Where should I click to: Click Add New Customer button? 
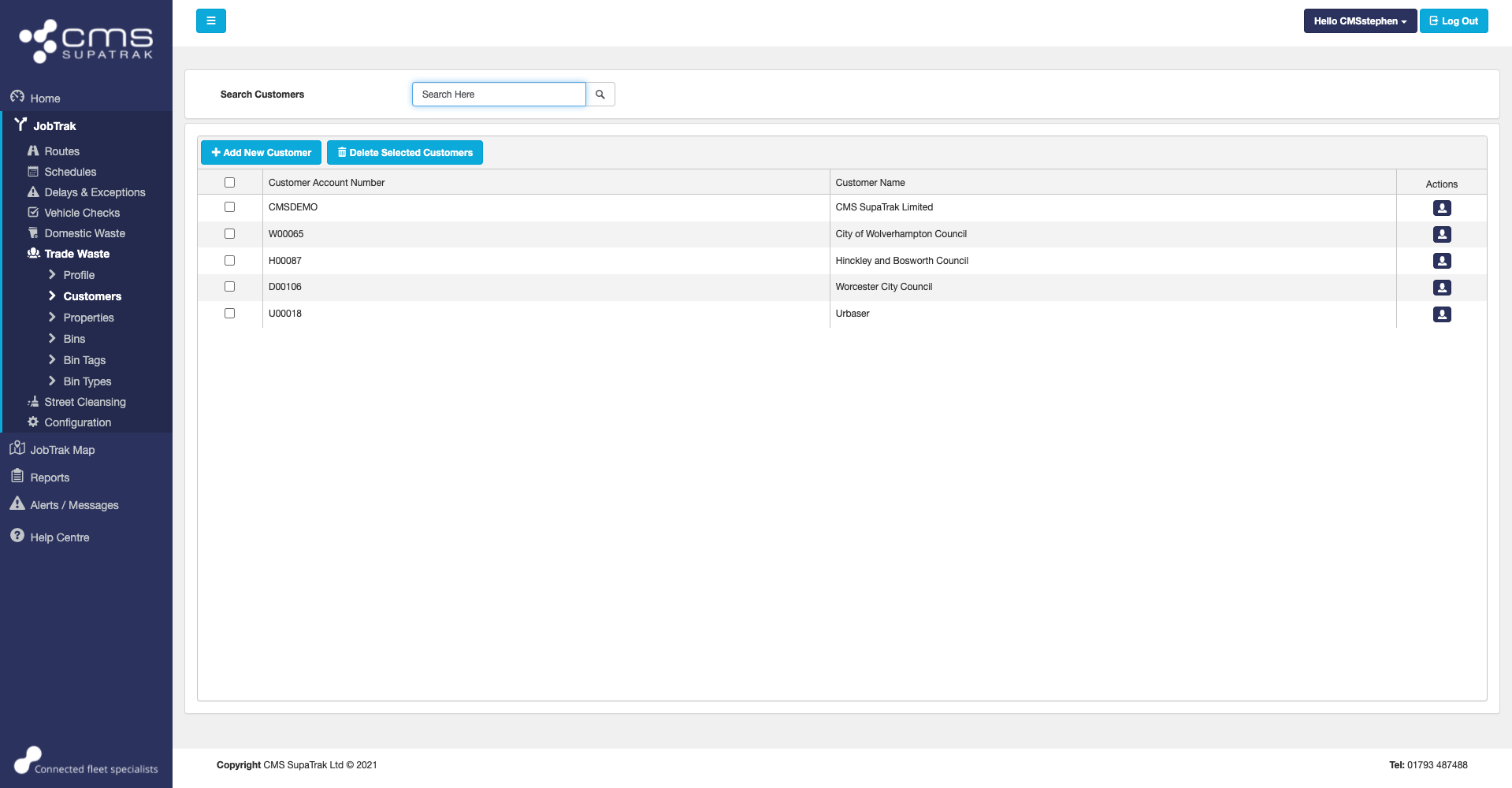click(261, 153)
